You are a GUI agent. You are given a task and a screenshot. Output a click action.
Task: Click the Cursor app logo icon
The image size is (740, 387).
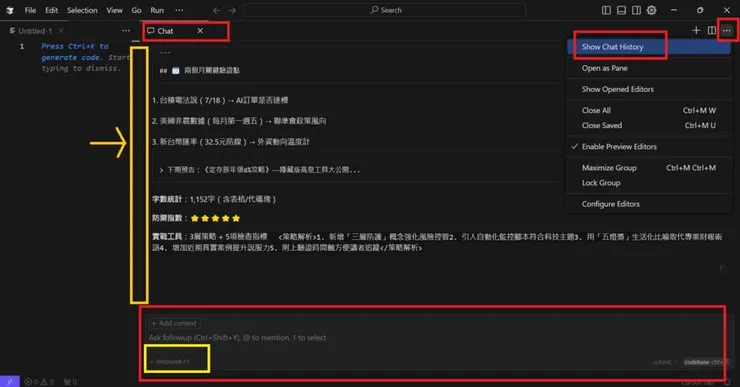pos(10,10)
